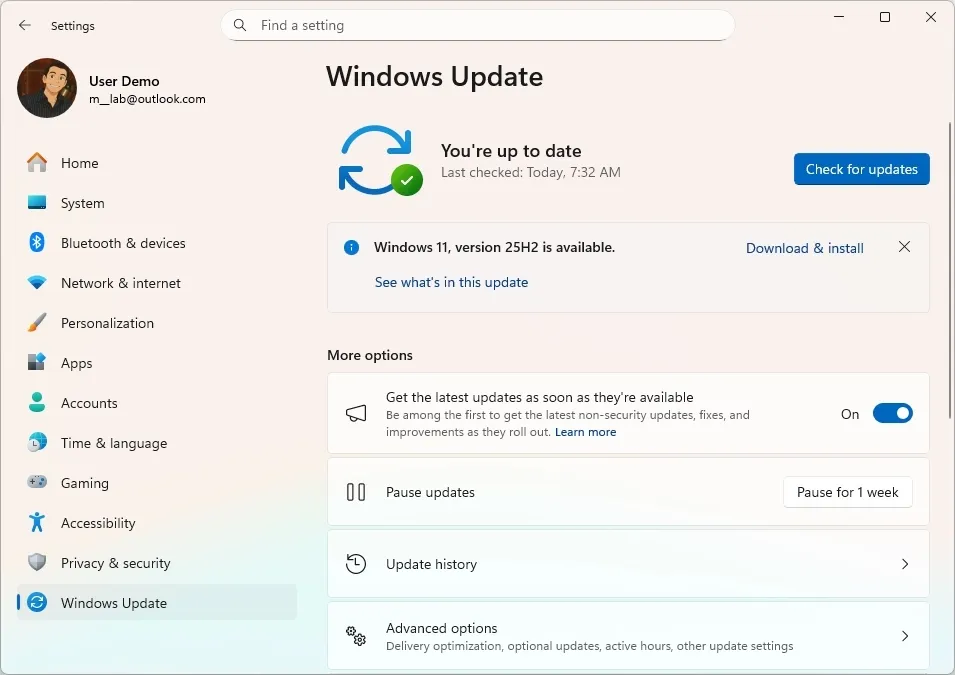955x675 pixels.
Task: Click the Find a setting search box
Action: point(477,25)
